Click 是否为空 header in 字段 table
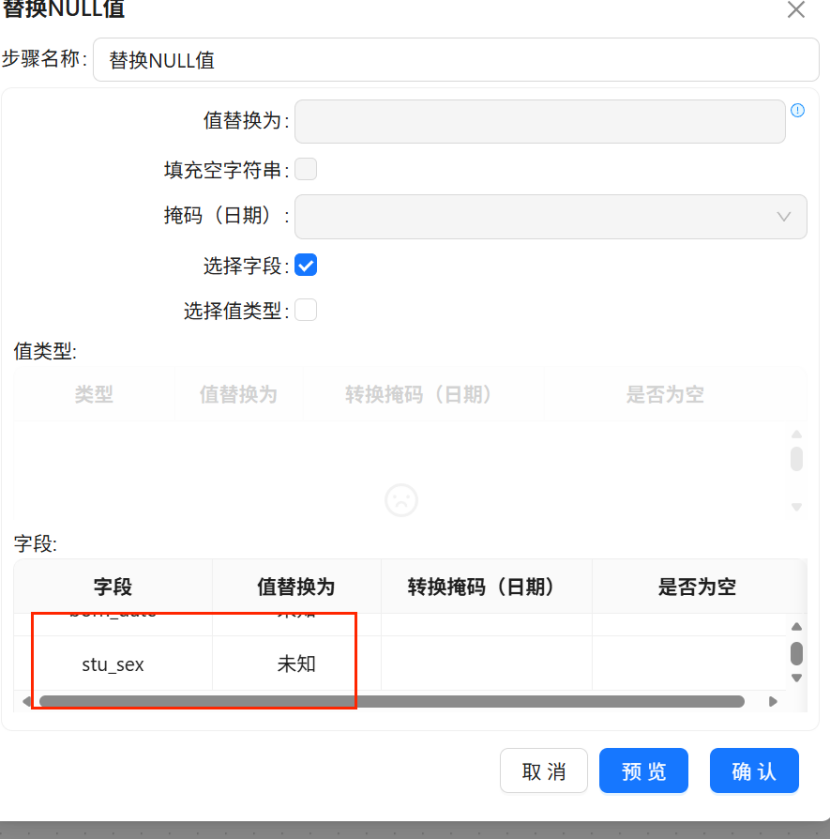This screenshot has width=831, height=839. 697,586
